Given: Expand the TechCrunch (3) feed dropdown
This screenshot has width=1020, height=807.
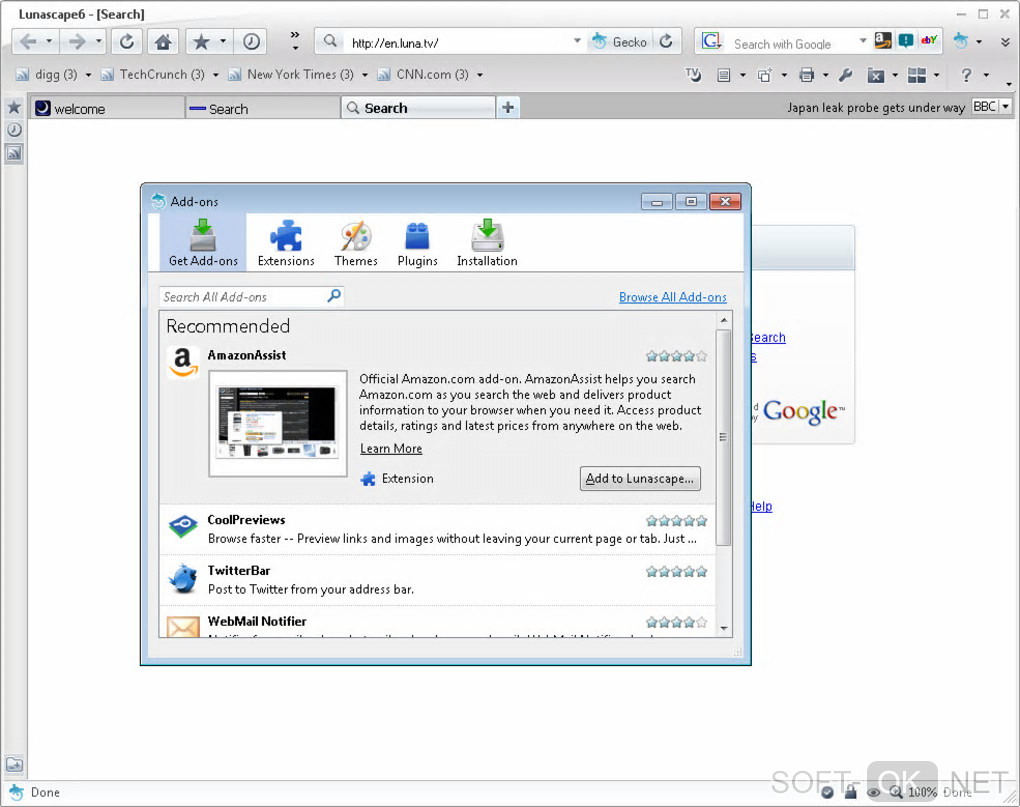Looking at the screenshot, I should pyautogui.click(x=215, y=75).
